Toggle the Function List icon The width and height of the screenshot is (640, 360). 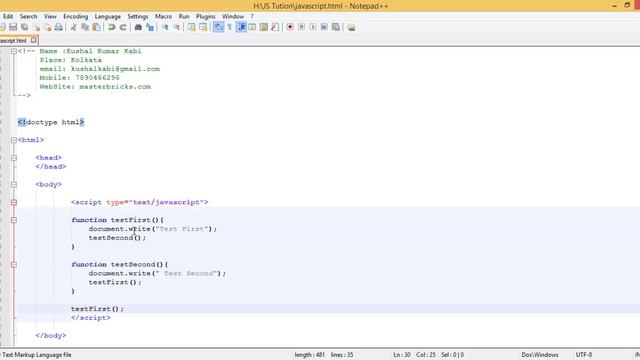(x=275, y=27)
